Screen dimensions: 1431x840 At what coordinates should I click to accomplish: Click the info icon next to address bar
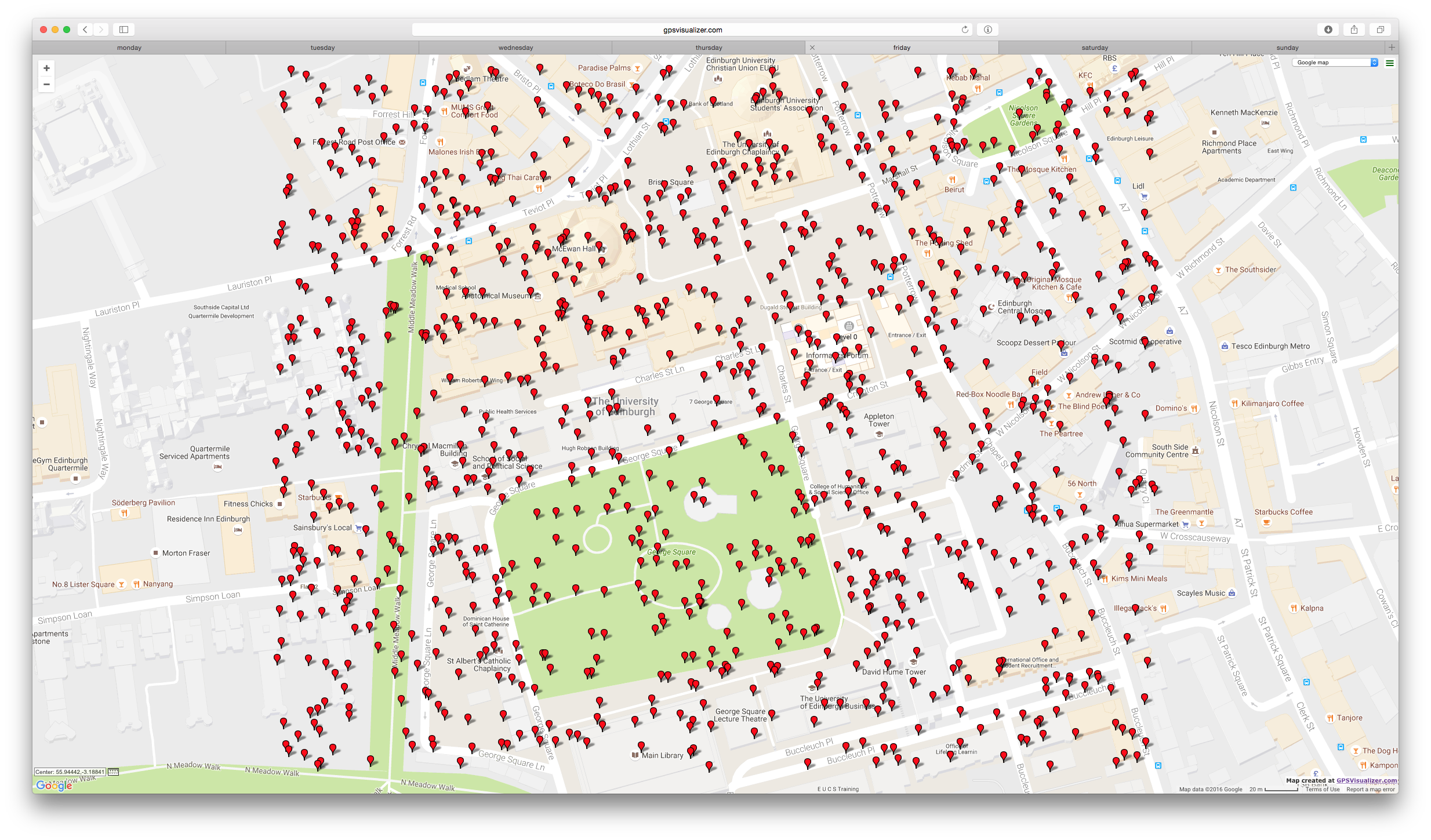pos(987,30)
